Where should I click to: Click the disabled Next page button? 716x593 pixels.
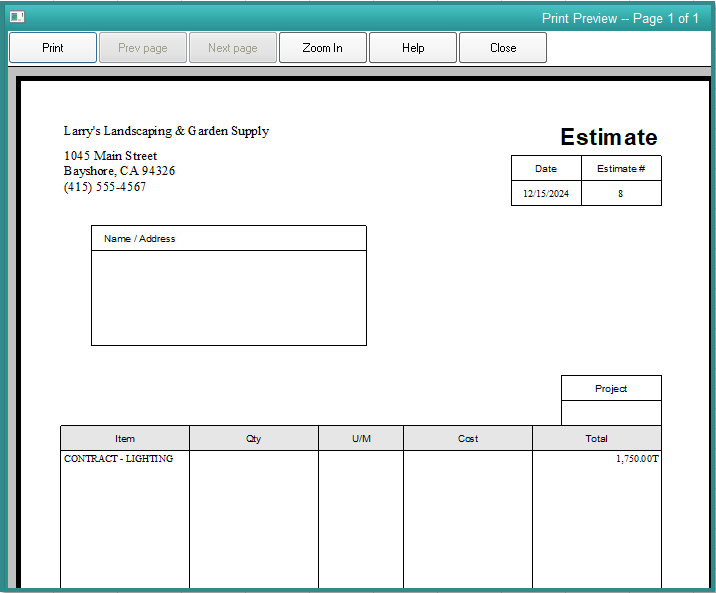click(x=232, y=47)
